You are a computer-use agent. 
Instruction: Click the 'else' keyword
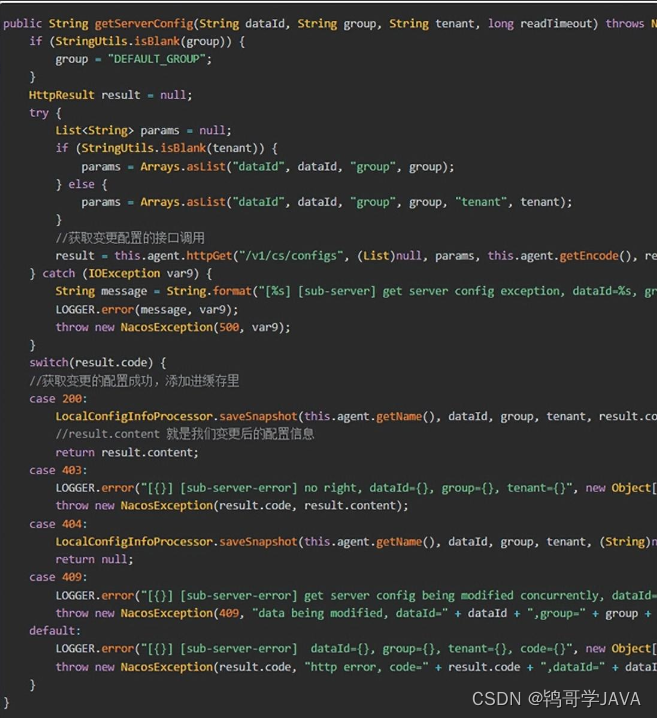click(x=81, y=184)
